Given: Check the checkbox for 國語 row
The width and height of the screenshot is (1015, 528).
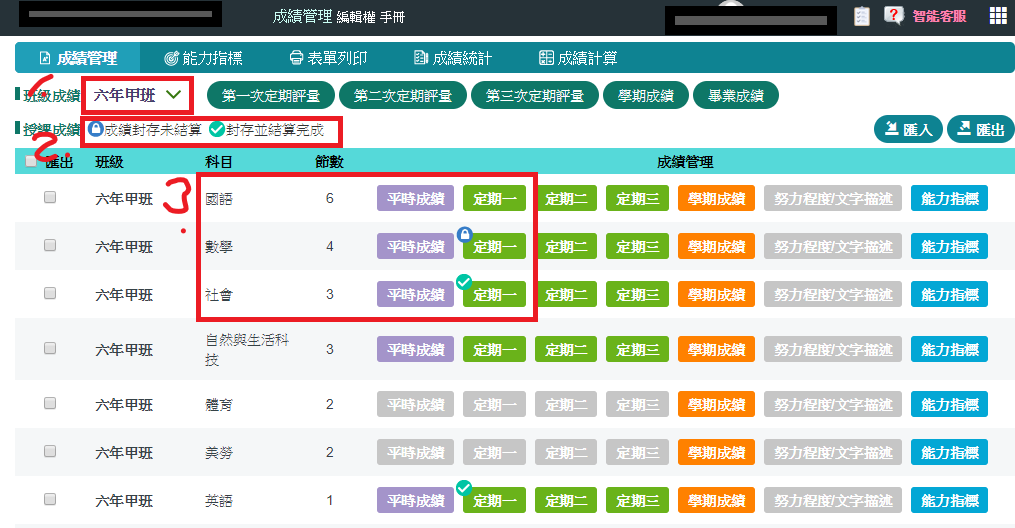Looking at the screenshot, I should click(x=50, y=198).
